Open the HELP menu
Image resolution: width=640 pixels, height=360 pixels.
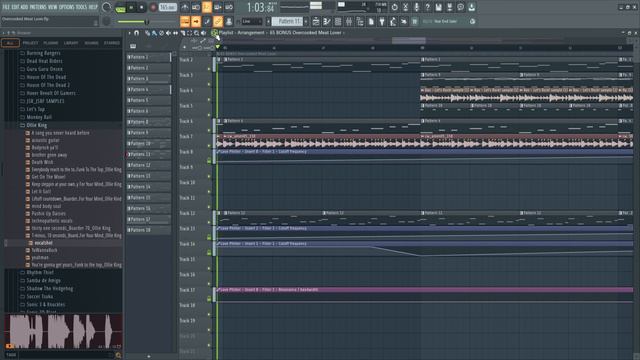(x=93, y=7)
